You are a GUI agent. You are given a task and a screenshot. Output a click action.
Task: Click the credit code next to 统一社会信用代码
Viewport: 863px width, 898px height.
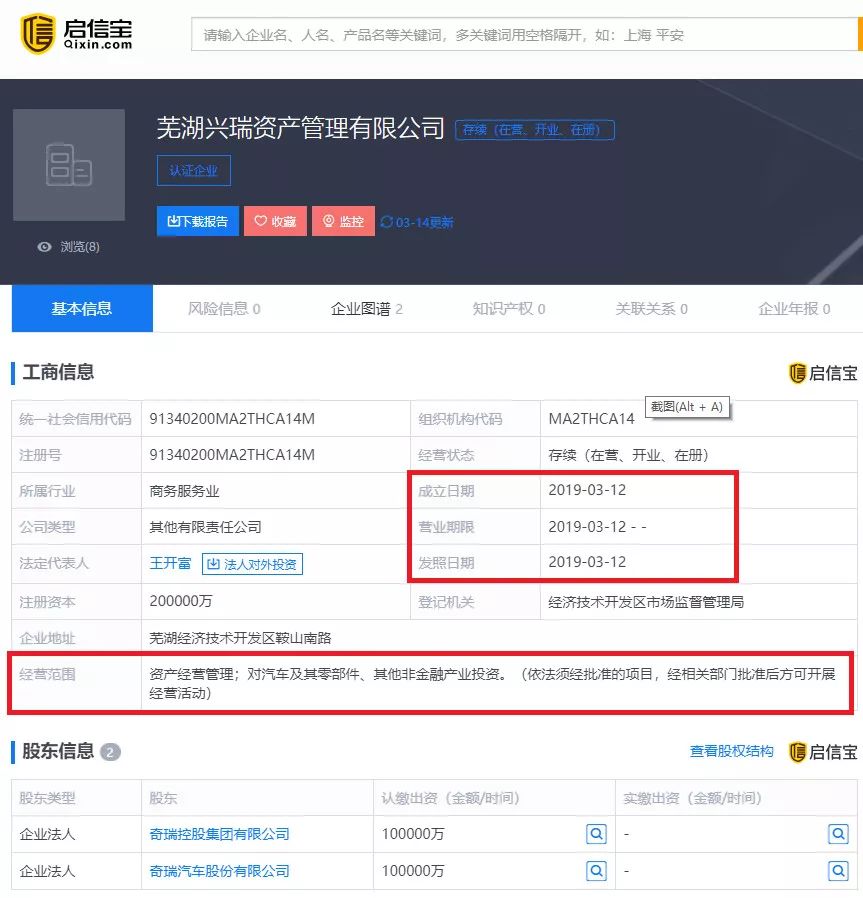click(232, 419)
